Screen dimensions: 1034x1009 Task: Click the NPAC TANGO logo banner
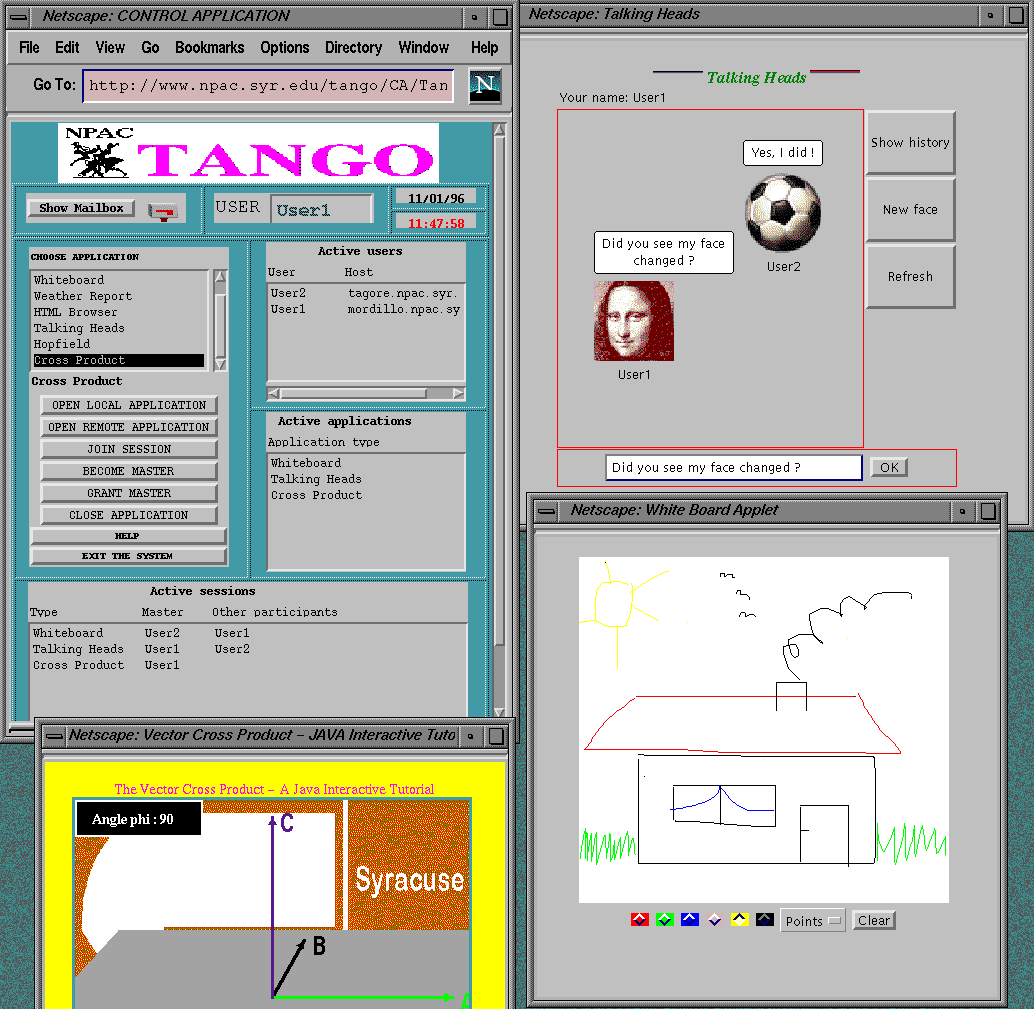coord(249,153)
